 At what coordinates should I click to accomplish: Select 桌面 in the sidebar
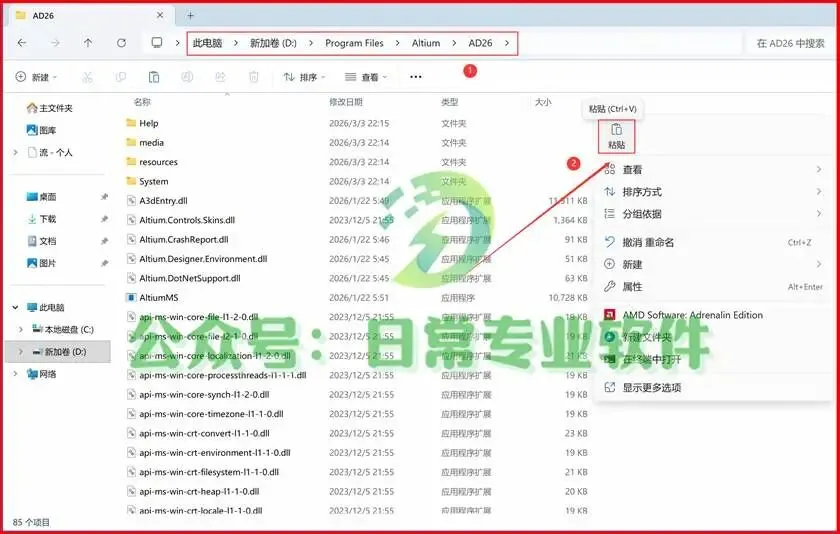41,197
